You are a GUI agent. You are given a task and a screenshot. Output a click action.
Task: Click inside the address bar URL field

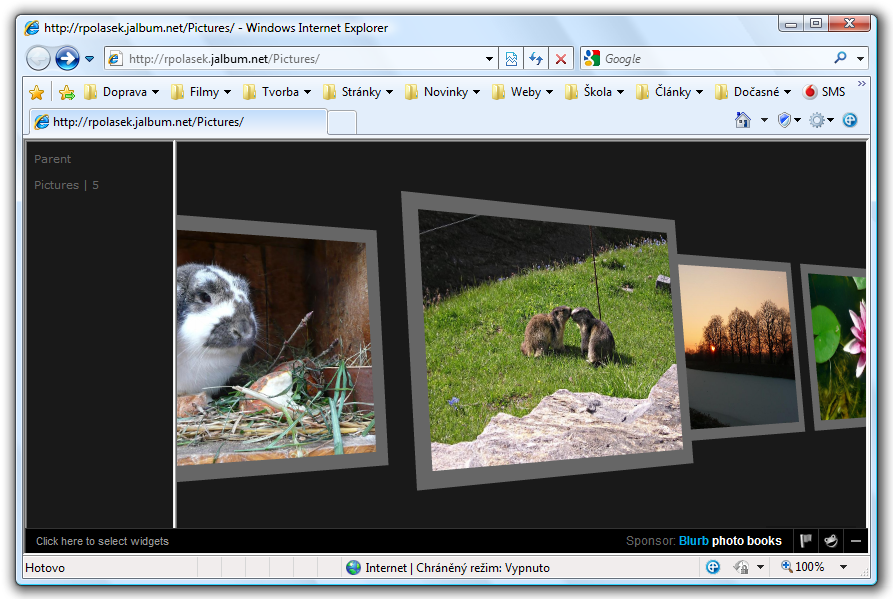294,59
